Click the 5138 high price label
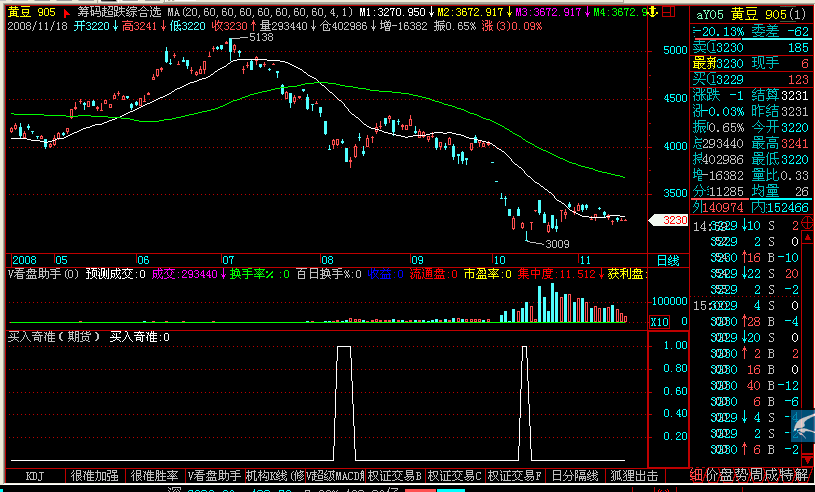 261,37
